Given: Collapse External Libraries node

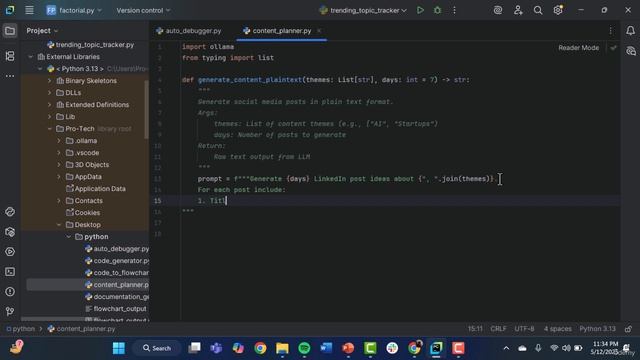Looking at the screenshot, I should pyautogui.click(x=31, y=57).
